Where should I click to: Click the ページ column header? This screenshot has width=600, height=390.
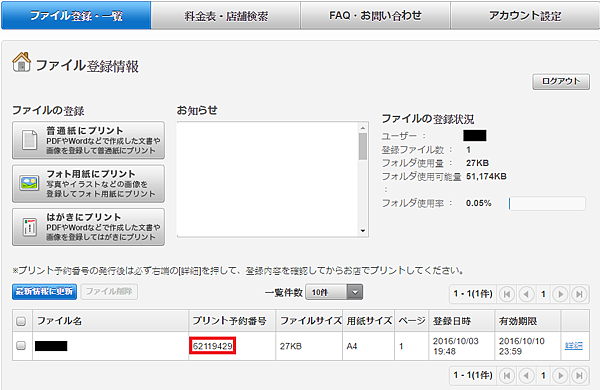pyautogui.click(x=412, y=321)
